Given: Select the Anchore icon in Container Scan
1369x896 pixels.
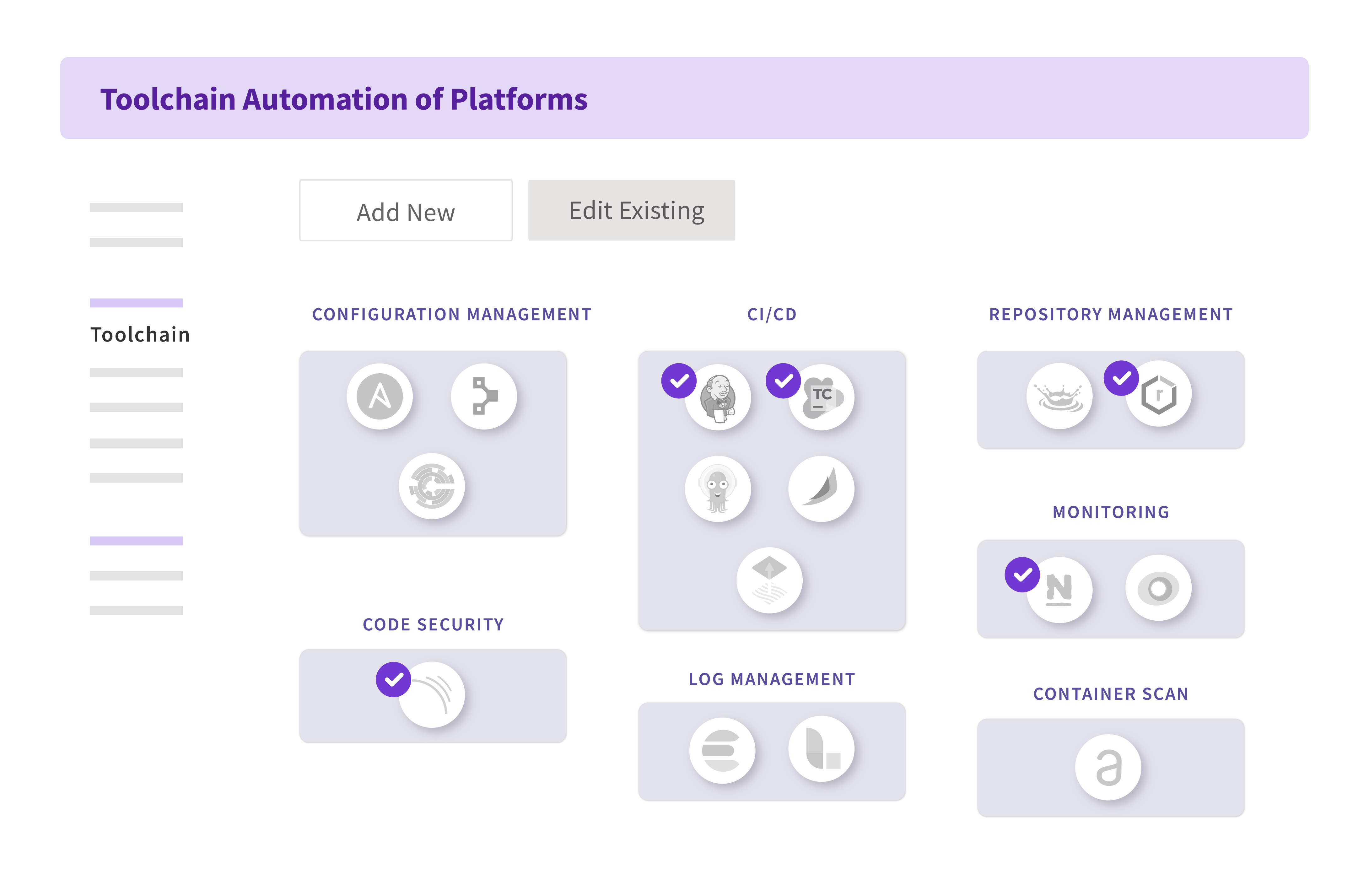Looking at the screenshot, I should coord(1108,767).
